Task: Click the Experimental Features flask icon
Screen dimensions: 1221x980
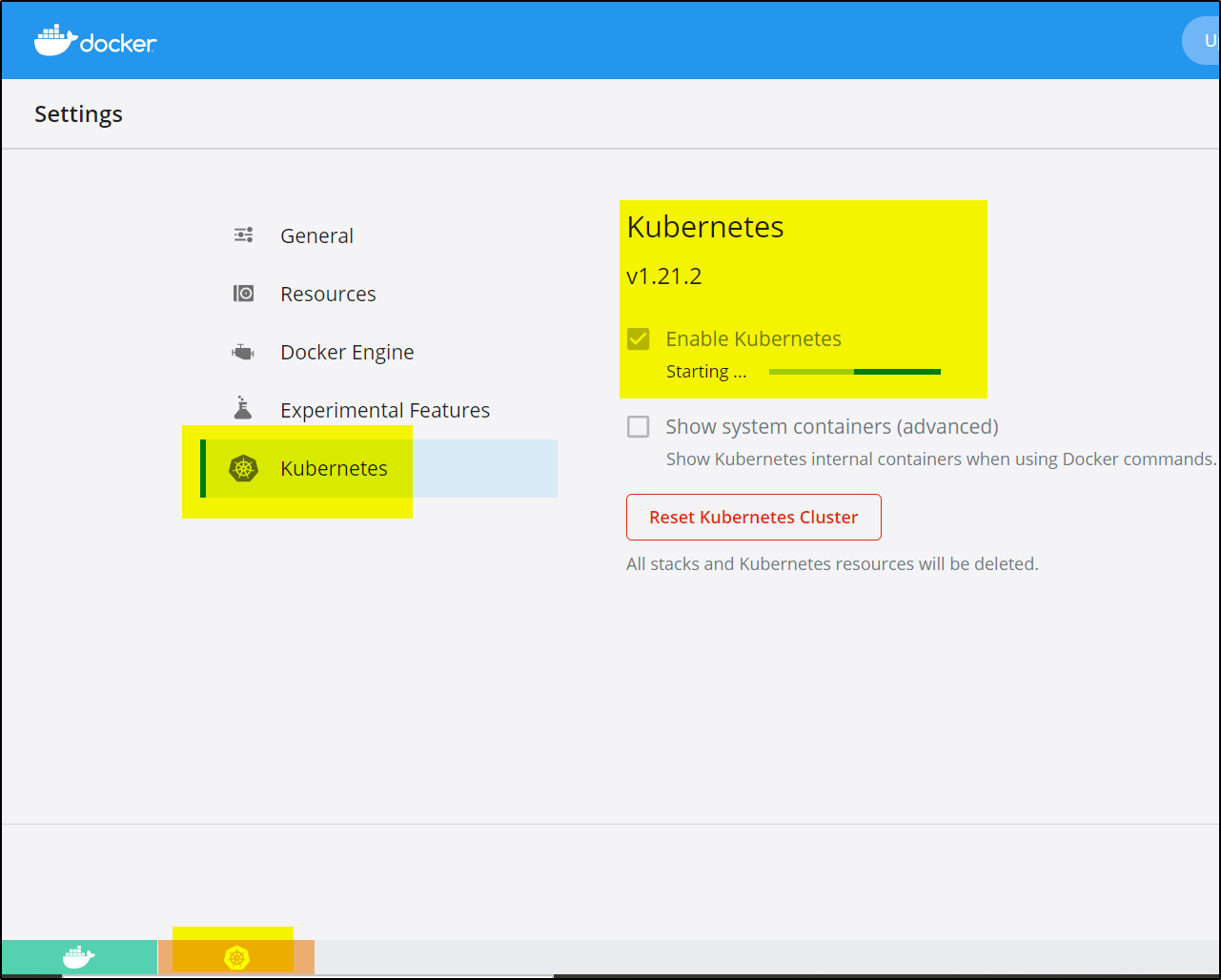Action: [243, 408]
